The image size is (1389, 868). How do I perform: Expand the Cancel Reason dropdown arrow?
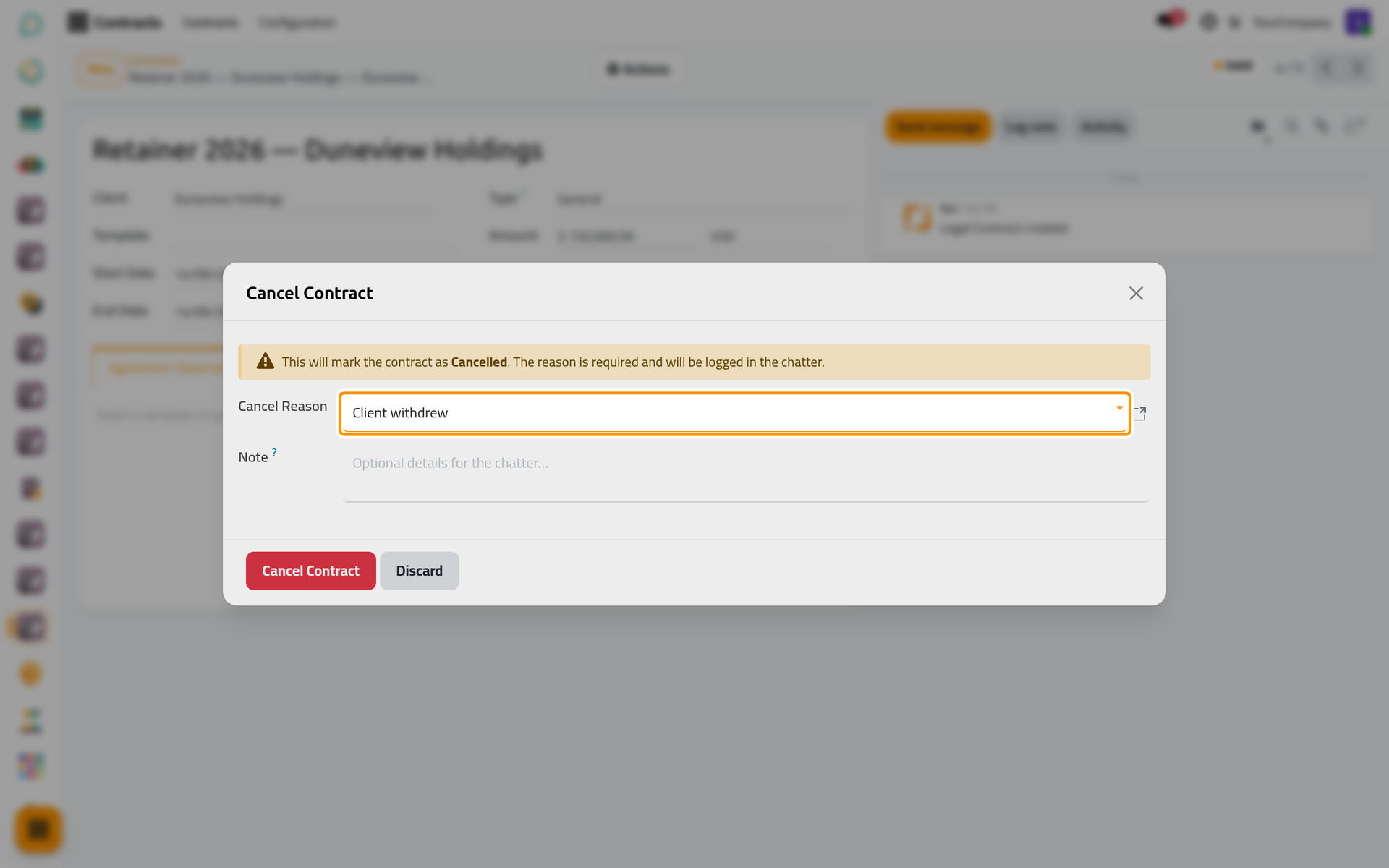[1119, 408]
